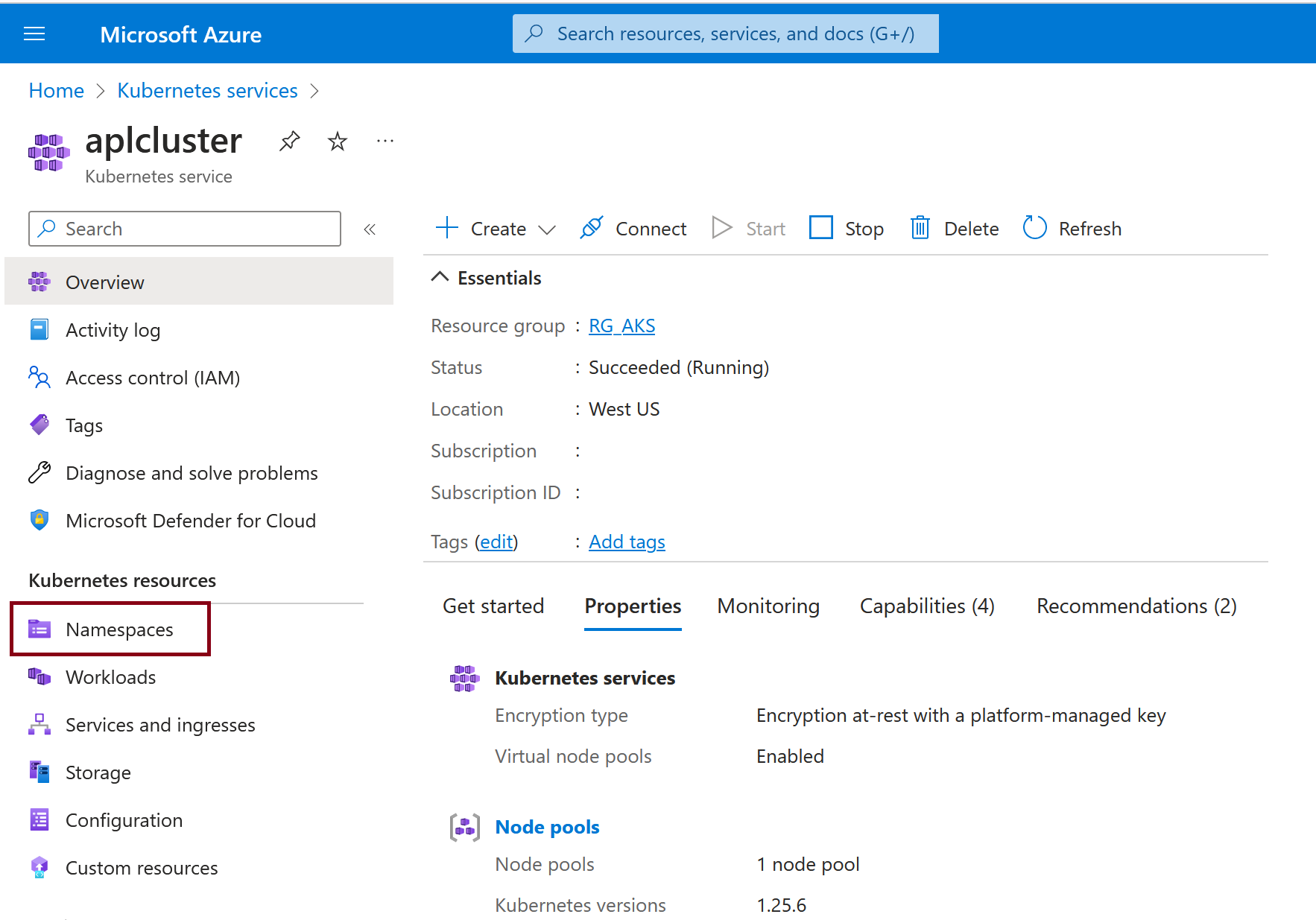Click the Node pools icon
Image resolution: width=1316 pixels, height=920 pixels.
click(465, 827)
